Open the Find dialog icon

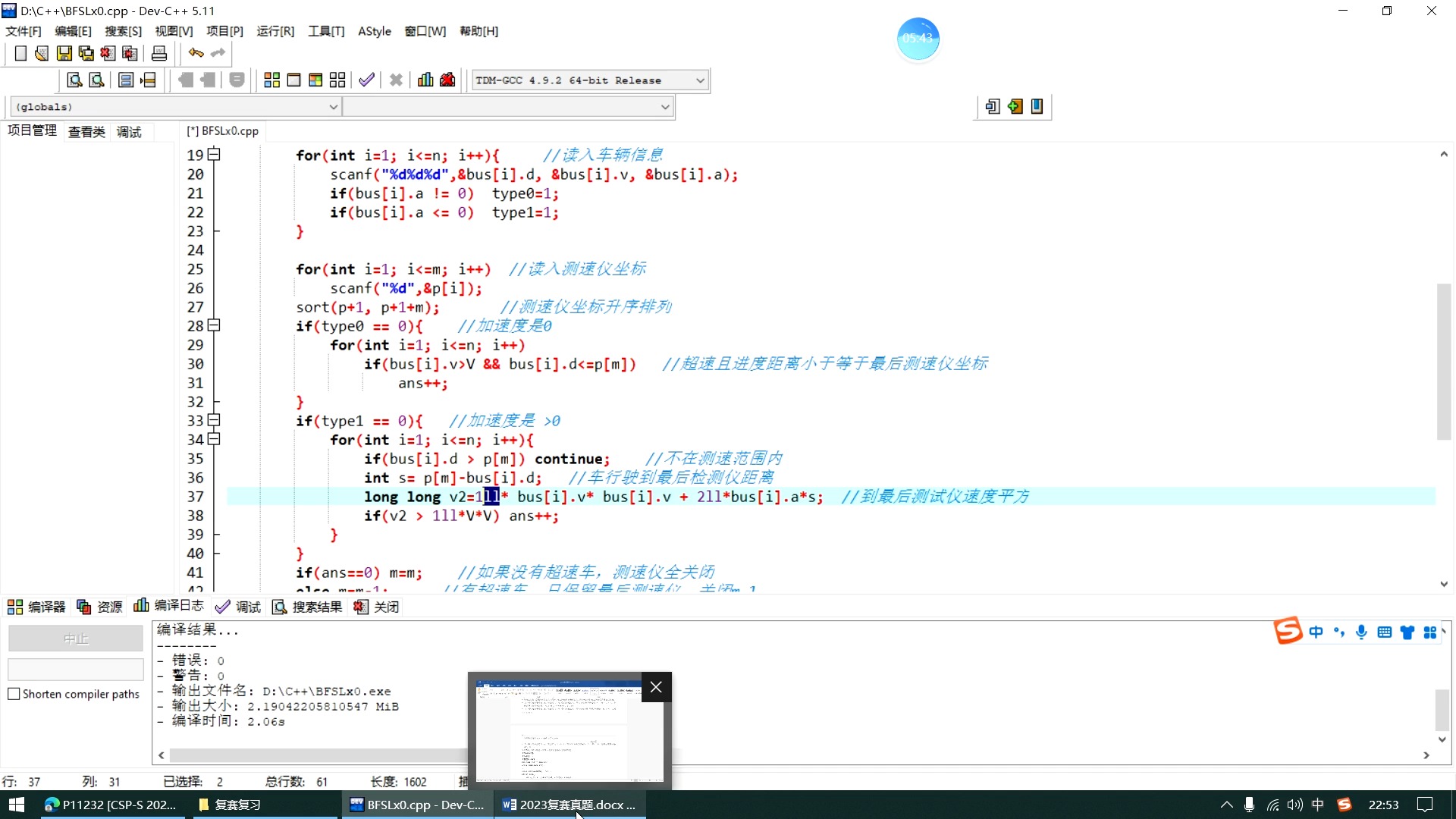(x=74, y=80)
